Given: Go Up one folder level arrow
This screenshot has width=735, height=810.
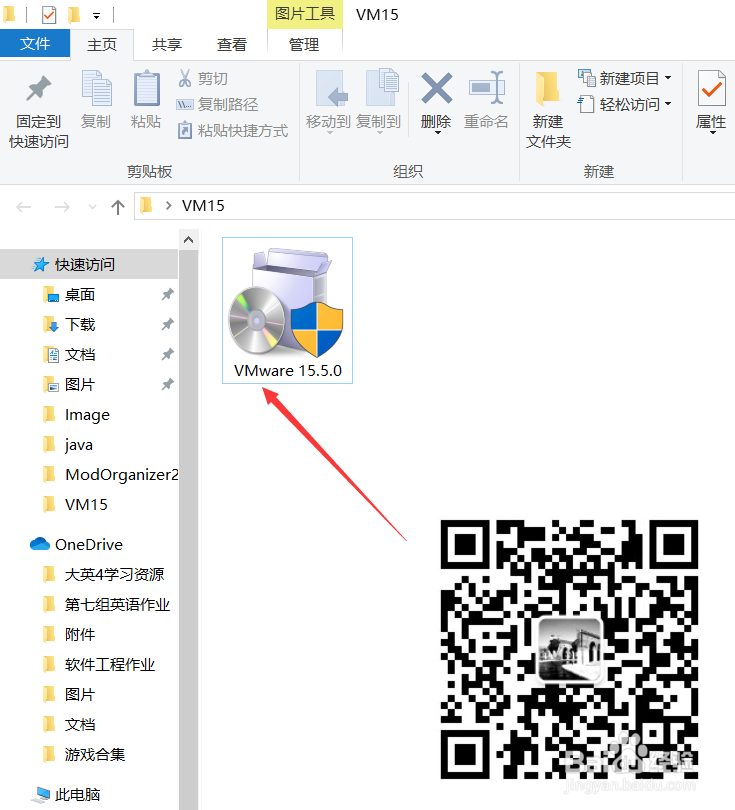Looking at the screenshot, I should (x=118, y=207).
